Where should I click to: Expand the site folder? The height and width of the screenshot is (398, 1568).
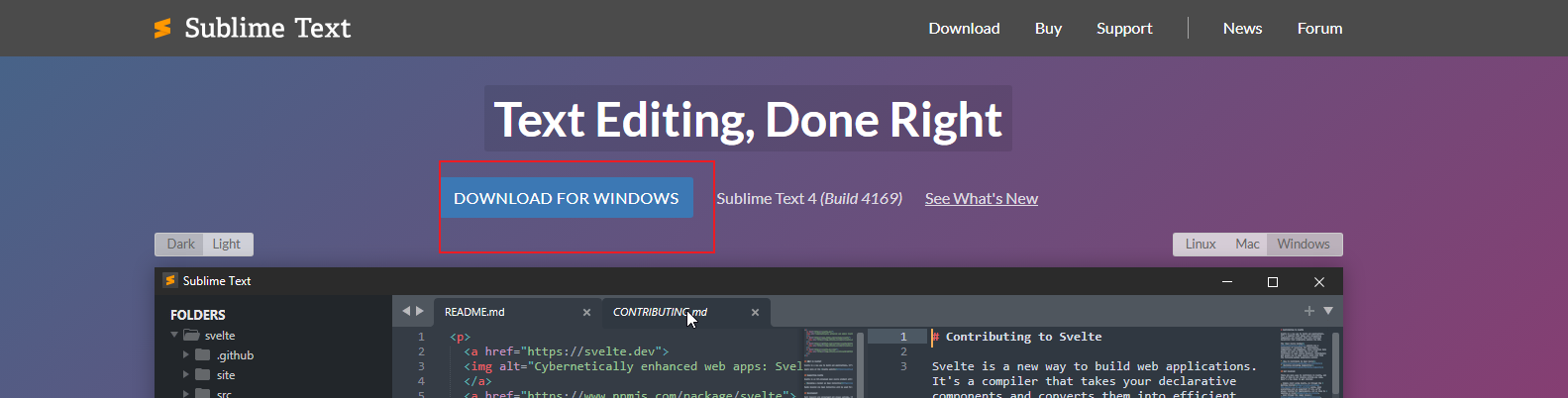[x=185, y=374]
